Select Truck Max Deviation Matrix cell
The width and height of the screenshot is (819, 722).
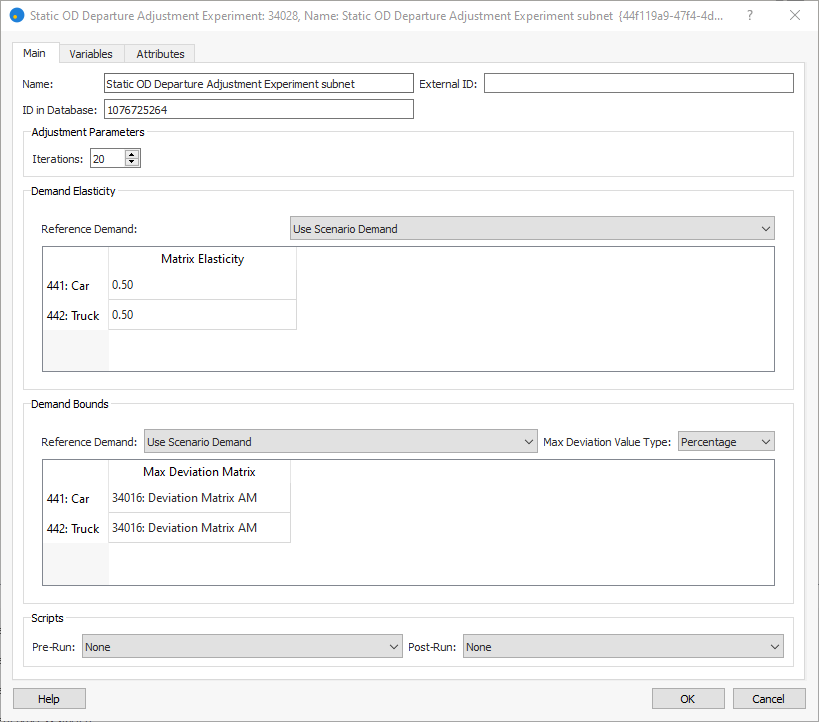(x=199, y=528)
